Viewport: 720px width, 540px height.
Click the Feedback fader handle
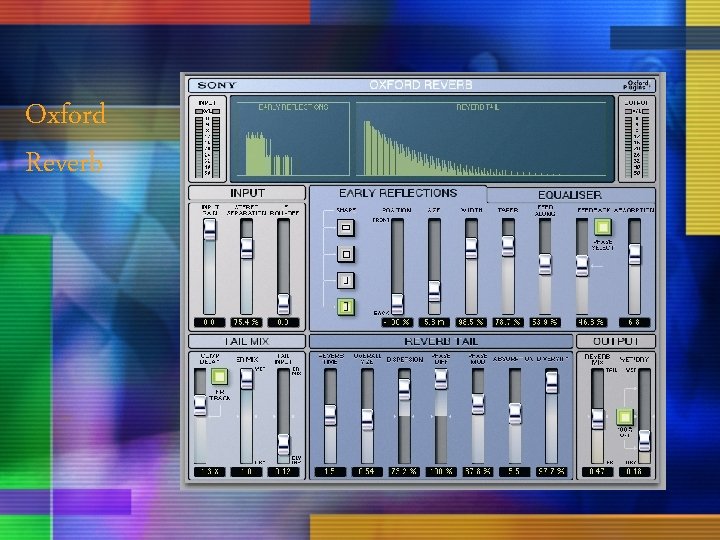coord(582,266)
